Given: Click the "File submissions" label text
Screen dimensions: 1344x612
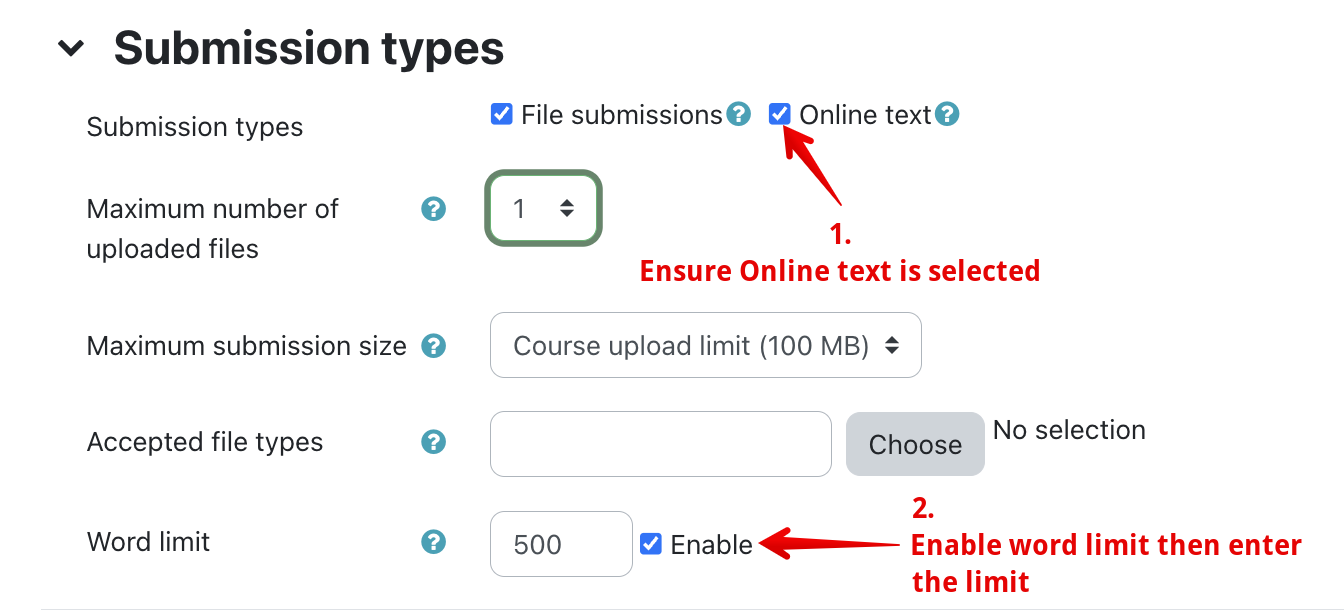Looking at the screenshot, I should tap(621, 115).
